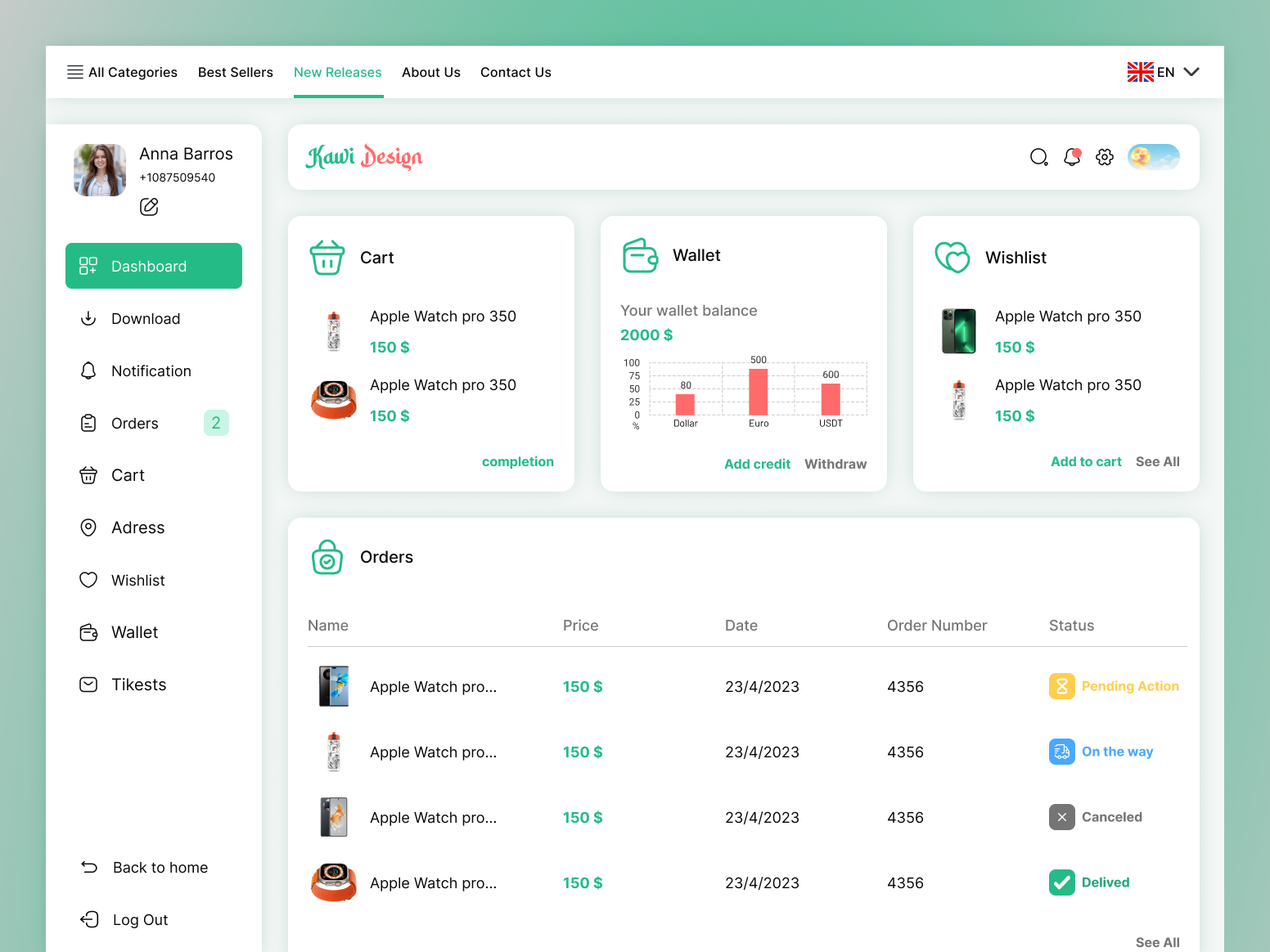Select the Dashboard entry in the sidebar
The width and height of the screenshot is (1270, 952).
153,266
